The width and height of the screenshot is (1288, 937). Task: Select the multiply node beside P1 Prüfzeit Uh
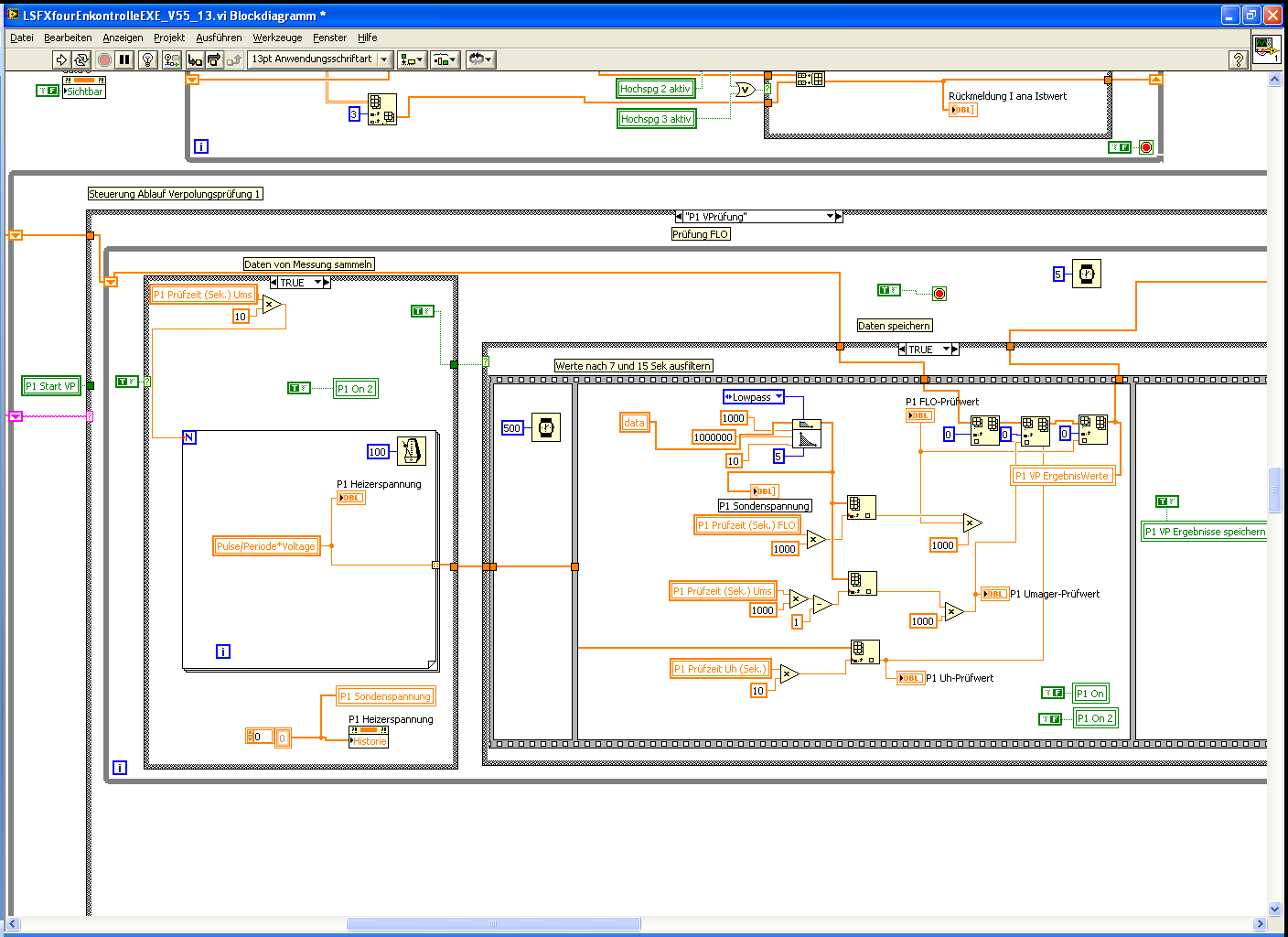tap(789, 673)
